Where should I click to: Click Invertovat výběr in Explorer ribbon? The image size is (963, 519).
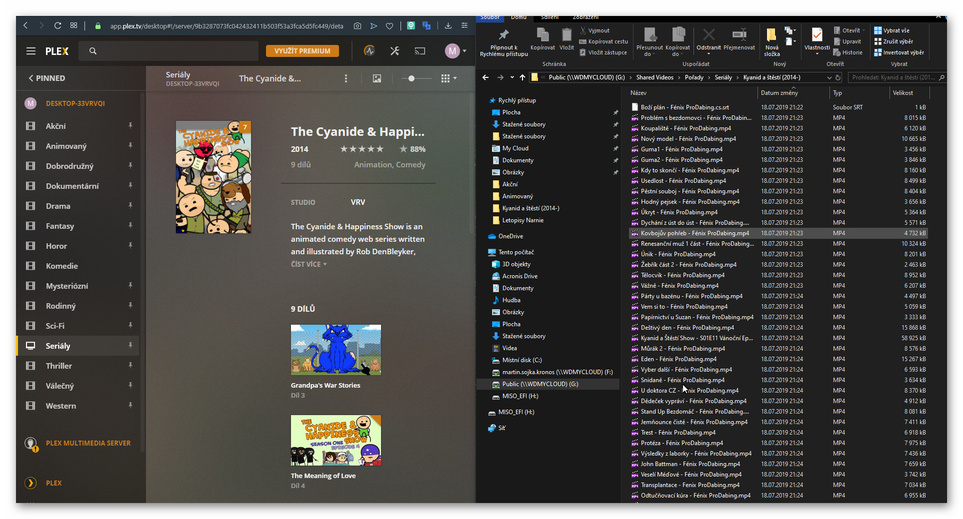coord(899,52)
